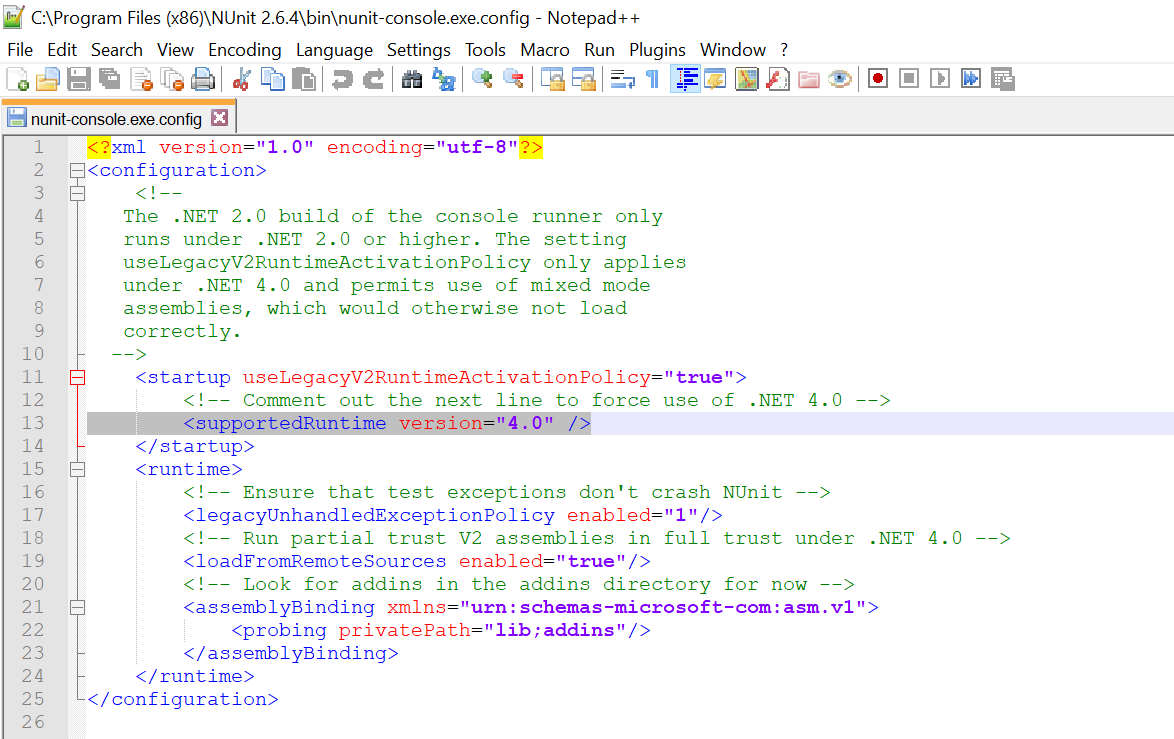Zoom in using the magnifier plus icon
Image resolution: width=1174 pixels, height=739 pixels.
pos(483,79)
